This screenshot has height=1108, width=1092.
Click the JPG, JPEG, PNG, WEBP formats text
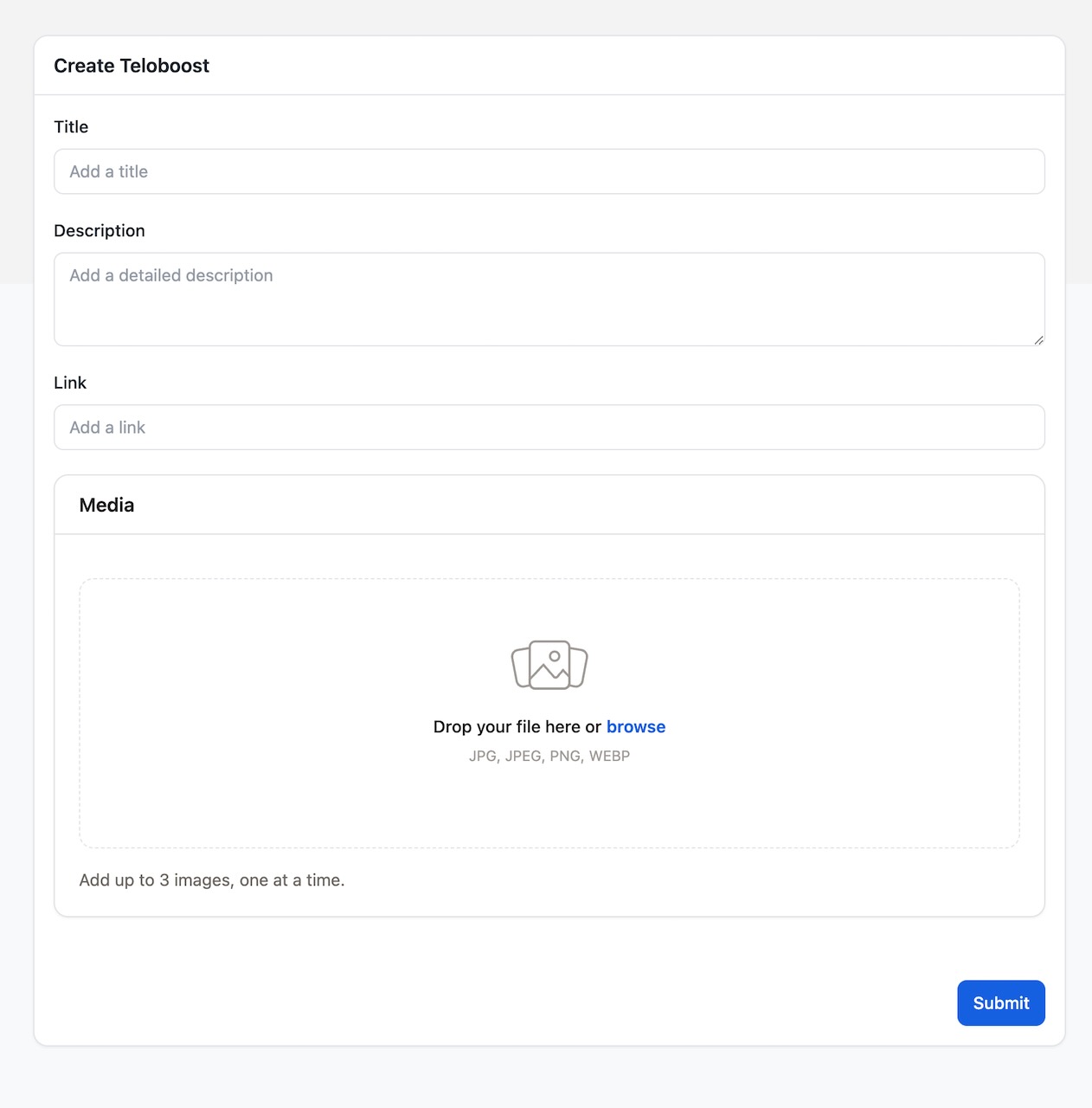549,756
